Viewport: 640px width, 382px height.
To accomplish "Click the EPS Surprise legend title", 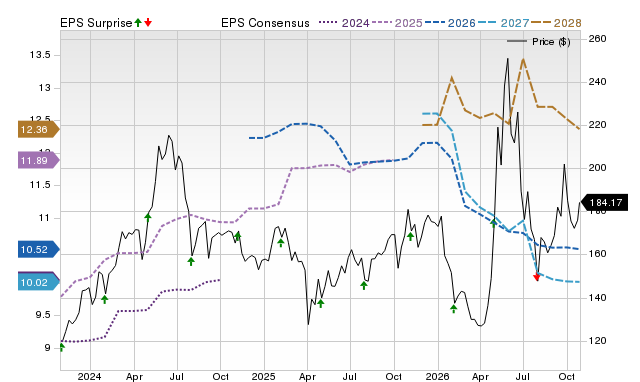I will click(x=96, y=23).
